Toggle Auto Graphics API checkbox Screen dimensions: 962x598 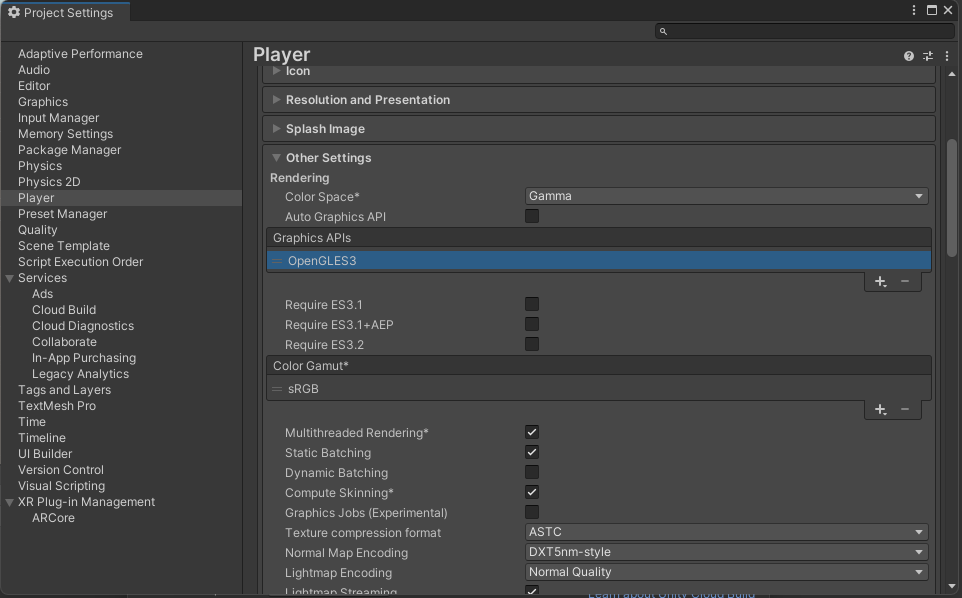tap(532, 217)
